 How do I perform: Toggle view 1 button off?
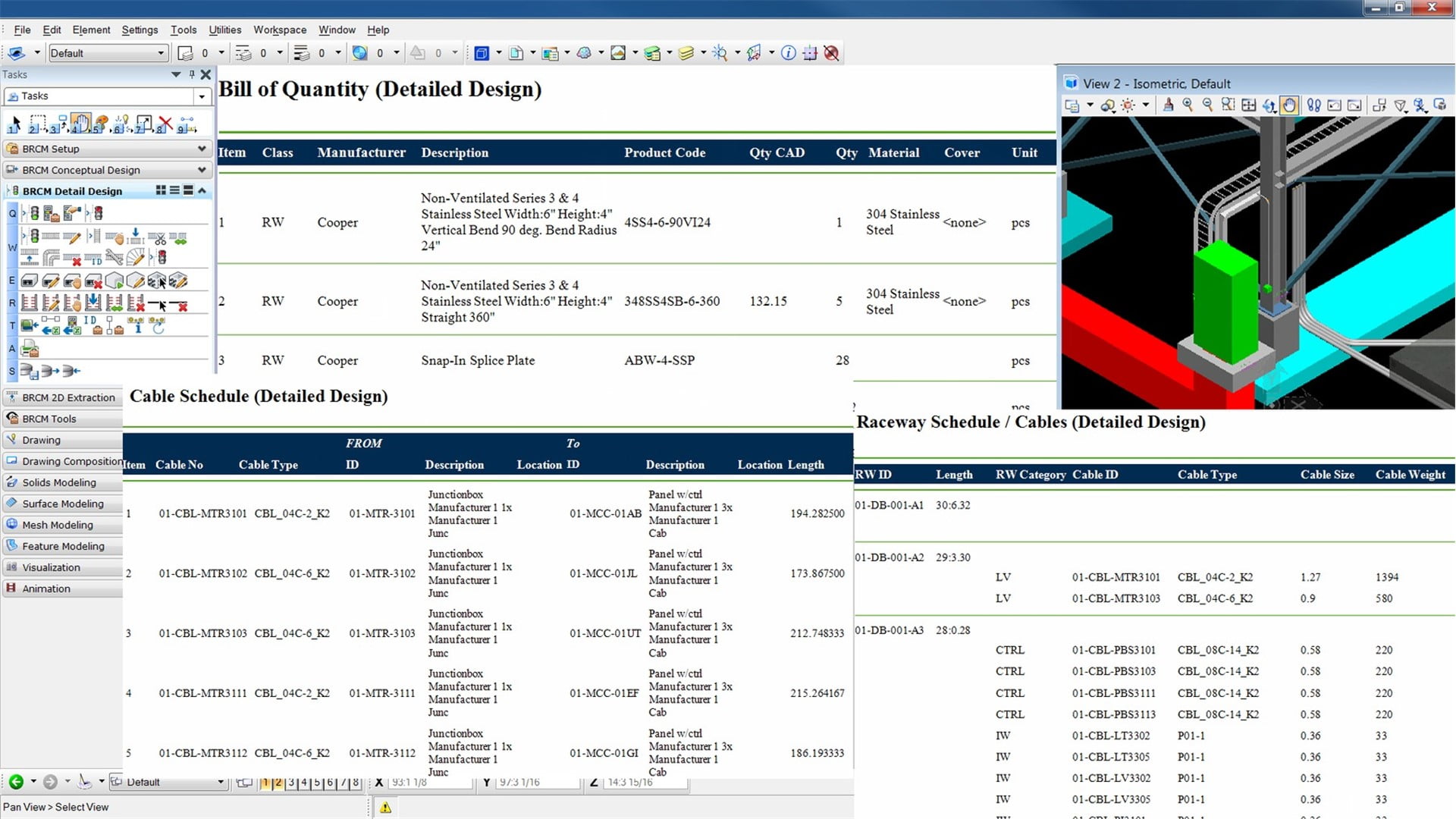pyautogui.click(x=265, y=783)
